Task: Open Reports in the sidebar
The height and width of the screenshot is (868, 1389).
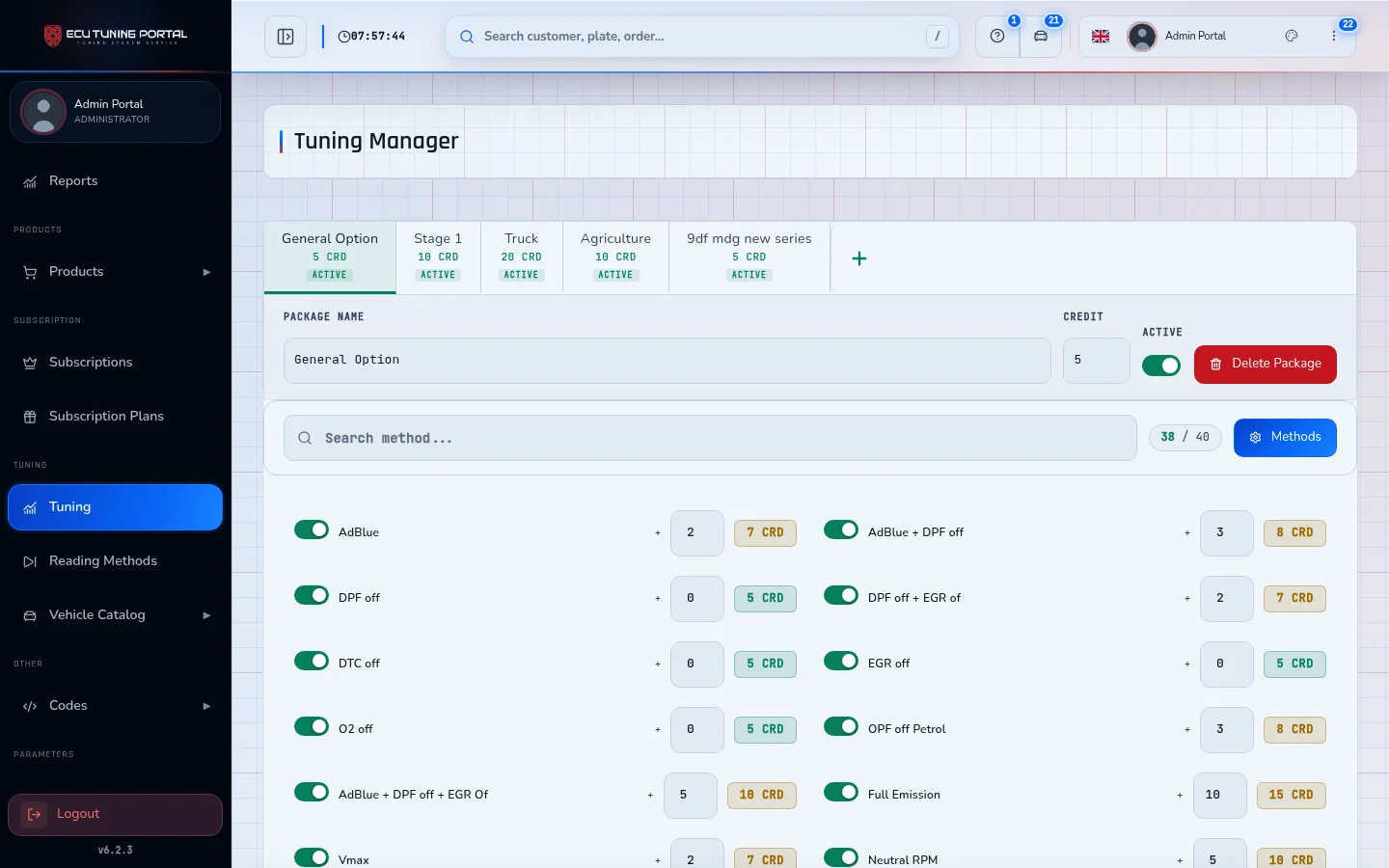Action: [115, 181]
